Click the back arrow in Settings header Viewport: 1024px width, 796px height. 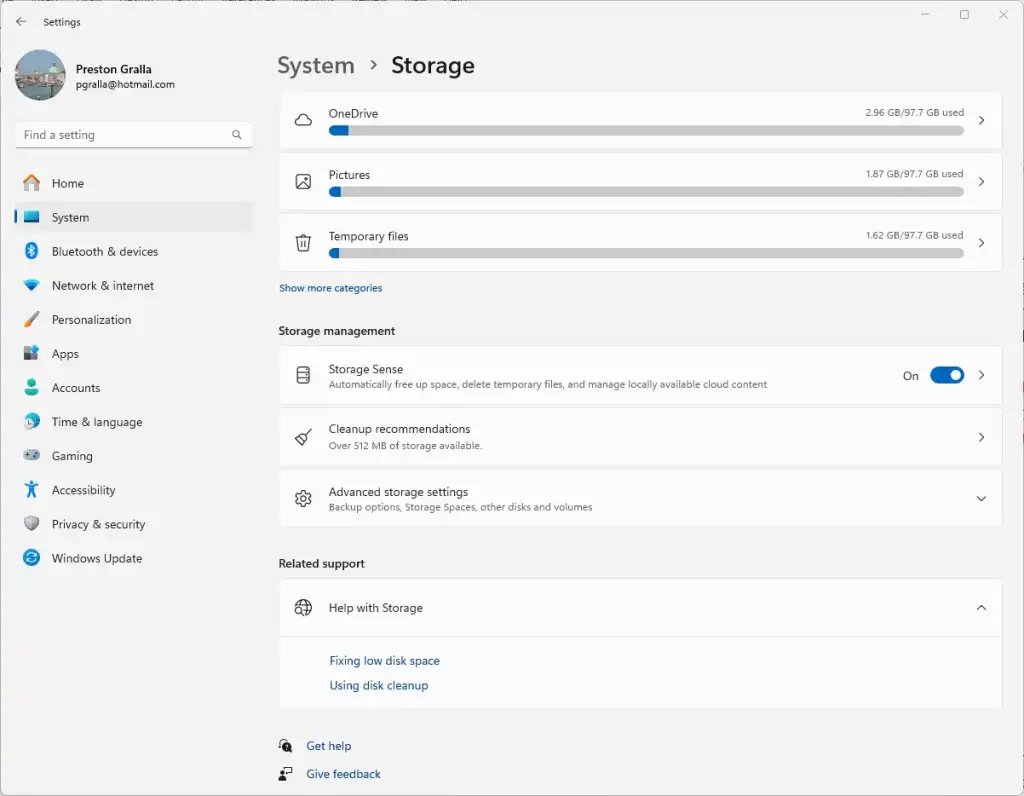(21, 22)
